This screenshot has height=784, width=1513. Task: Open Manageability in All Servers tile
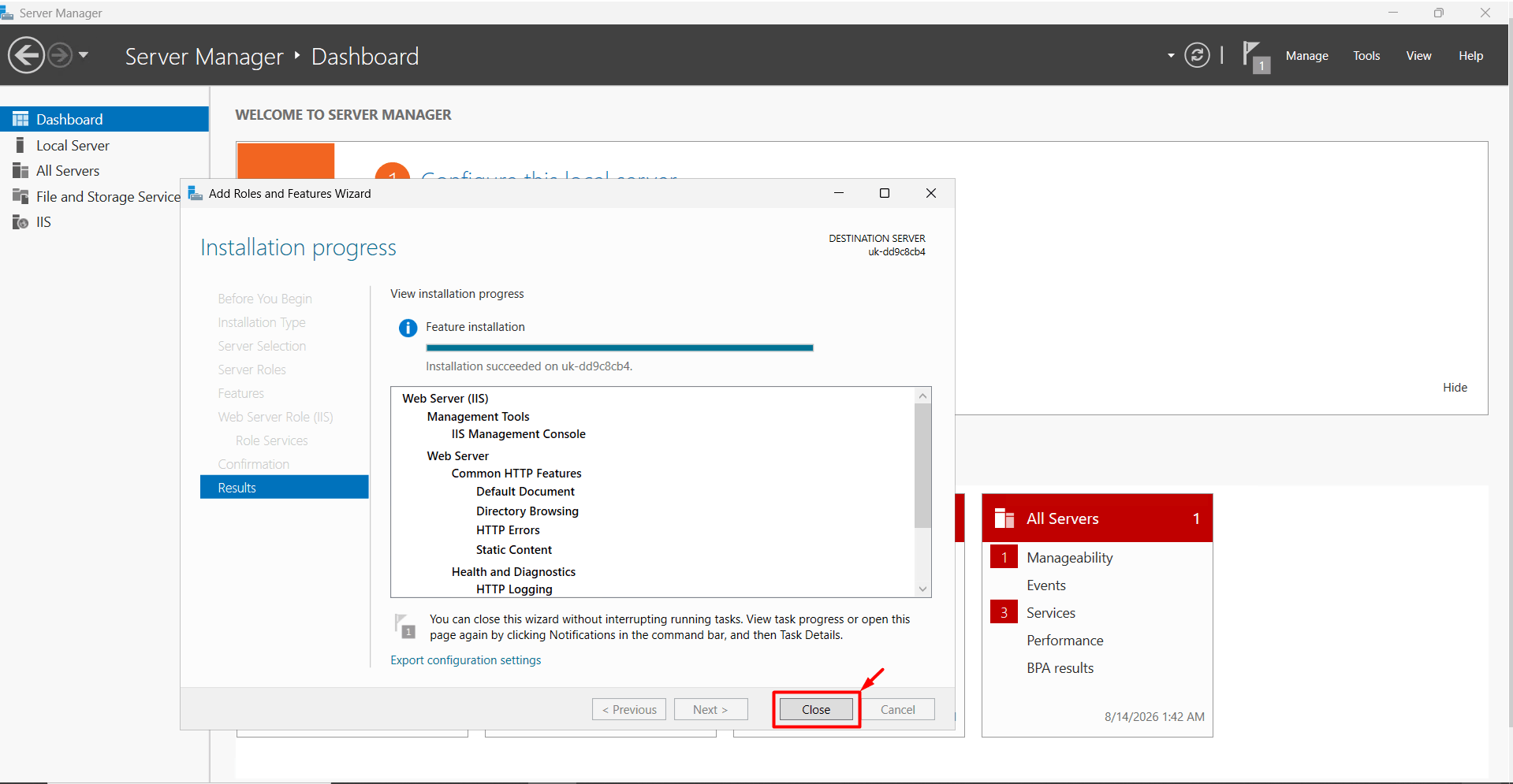[x=1070, y=558]
